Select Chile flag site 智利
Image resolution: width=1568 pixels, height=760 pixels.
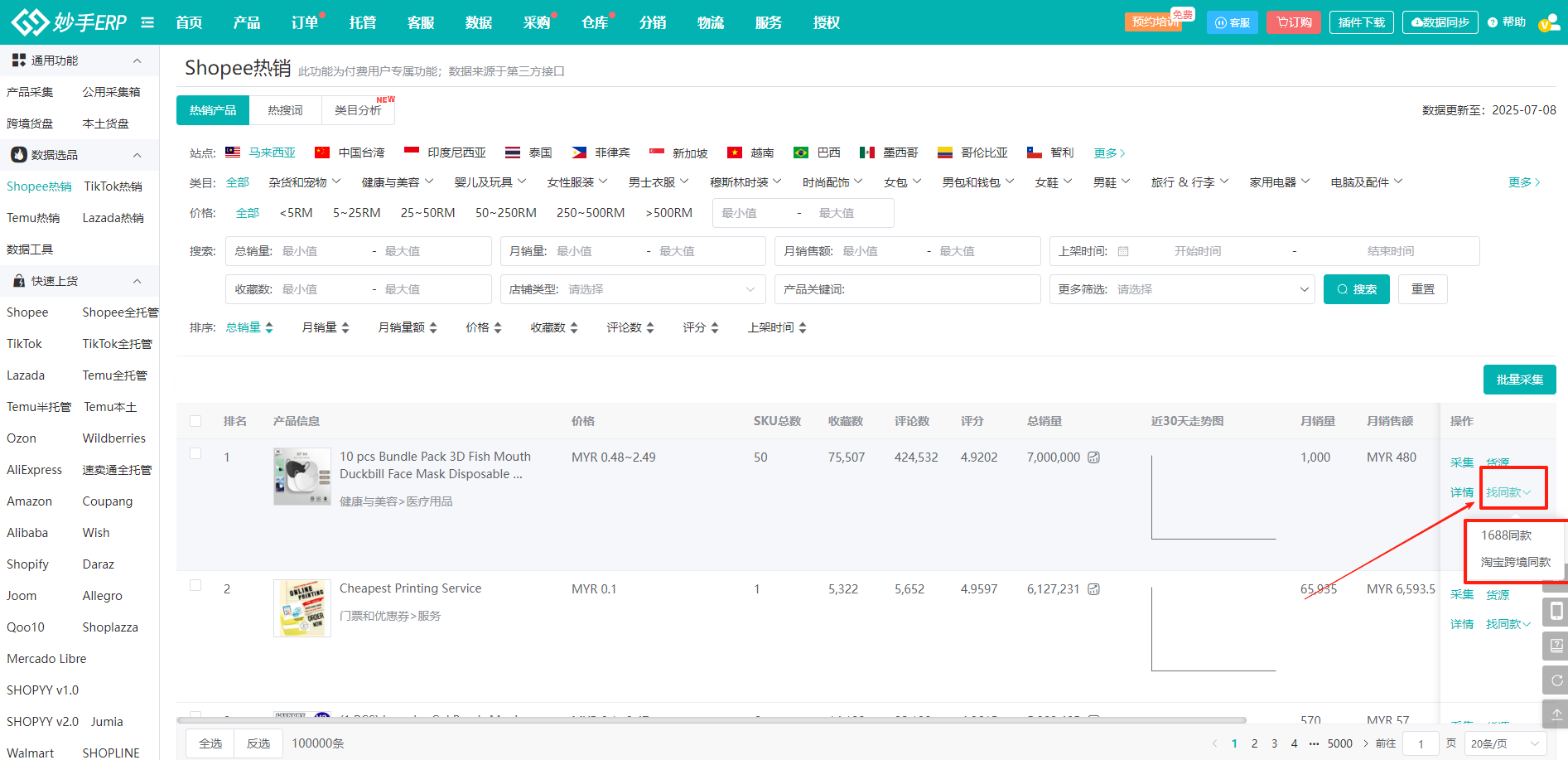coord(1050,152)
